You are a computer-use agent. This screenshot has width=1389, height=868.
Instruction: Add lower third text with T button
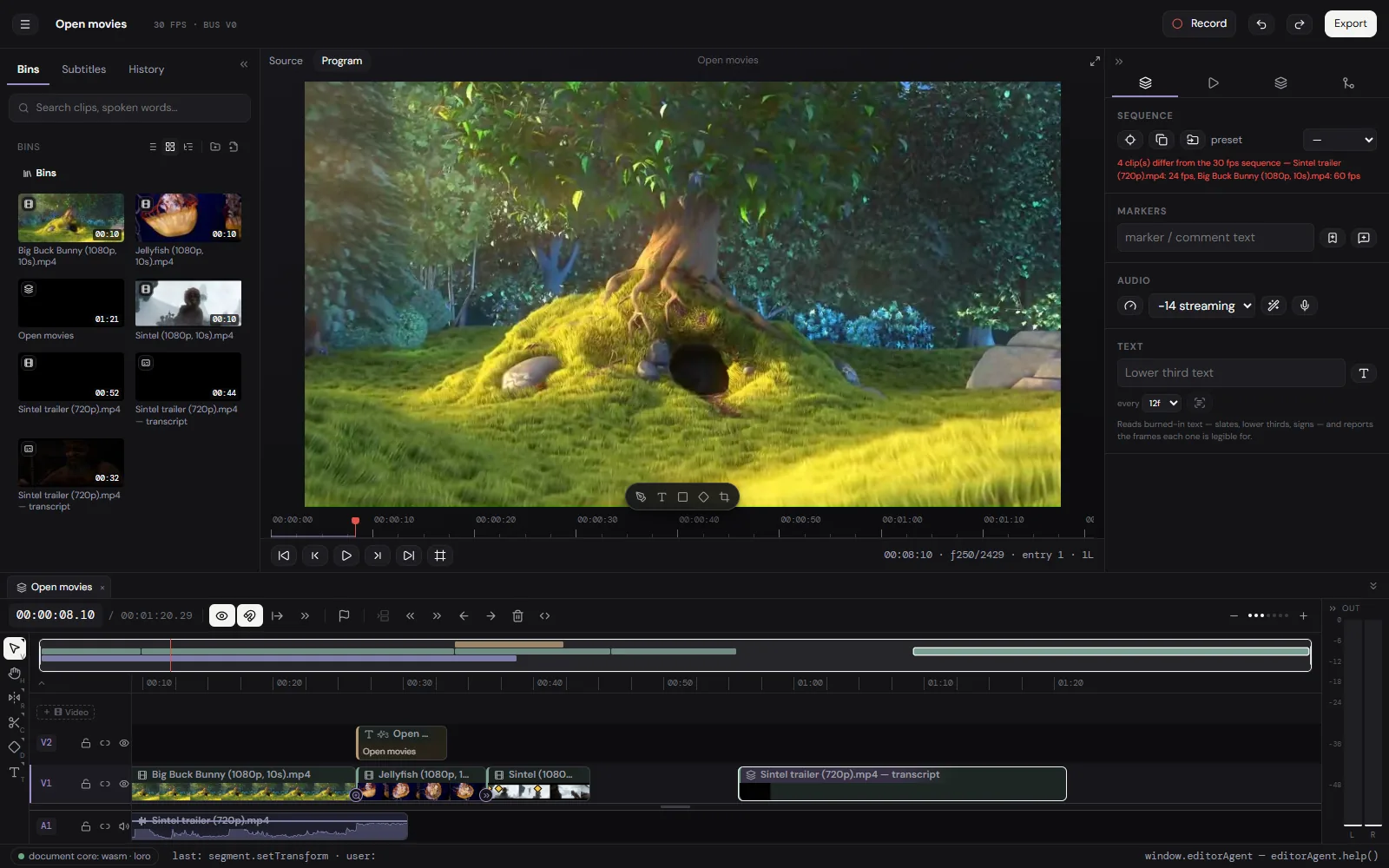(x=1363, y=373)
